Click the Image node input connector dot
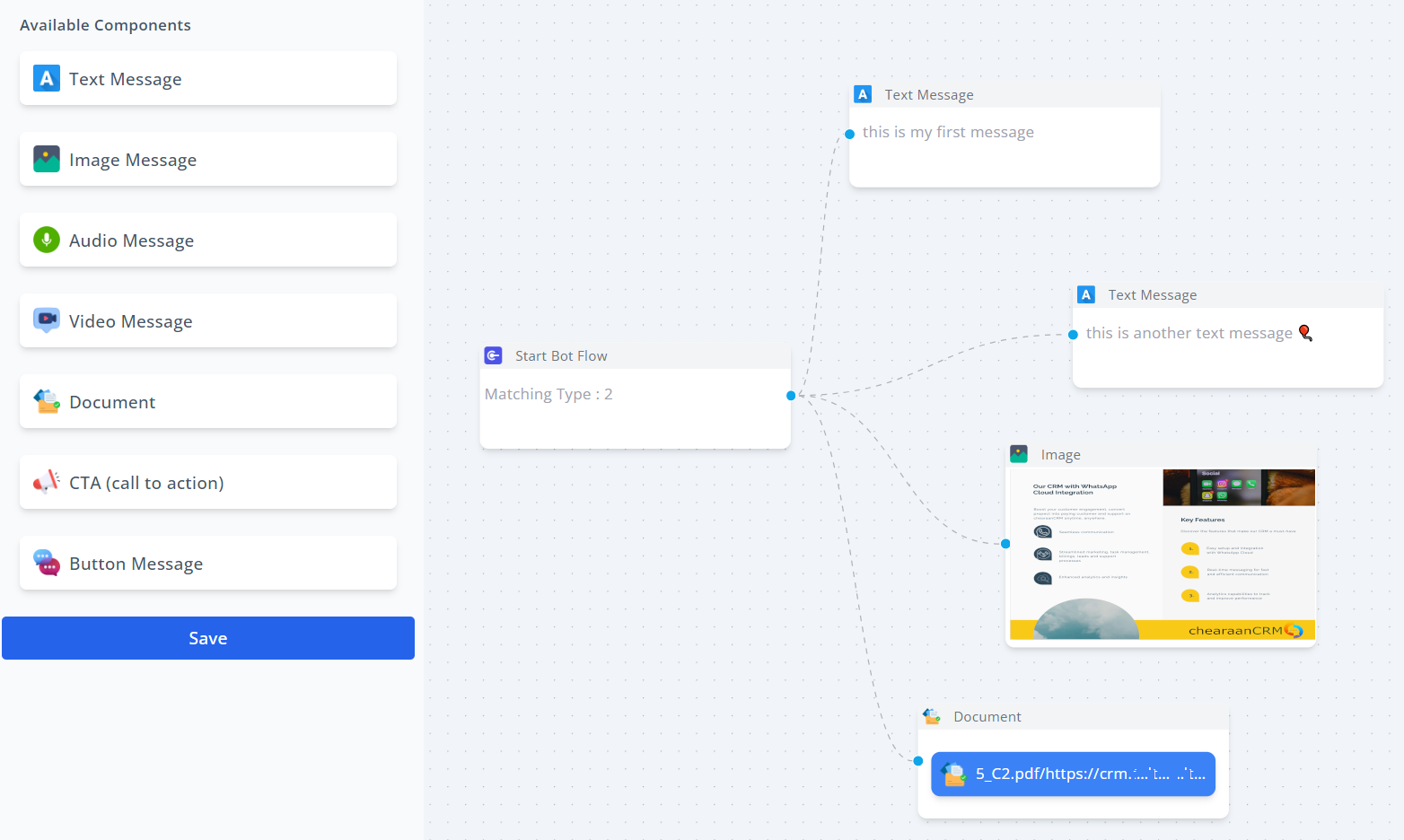1404x840 pixels. pyautogui.click(x=1005, y=544)
